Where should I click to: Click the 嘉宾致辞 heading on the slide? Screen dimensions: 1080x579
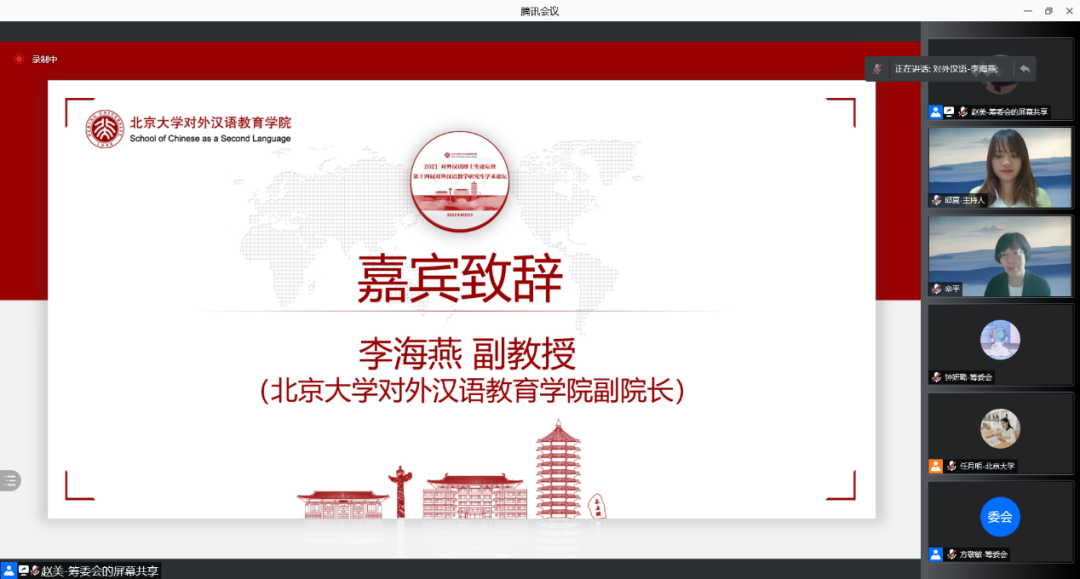pyautogui.click(x=459, y=279)
